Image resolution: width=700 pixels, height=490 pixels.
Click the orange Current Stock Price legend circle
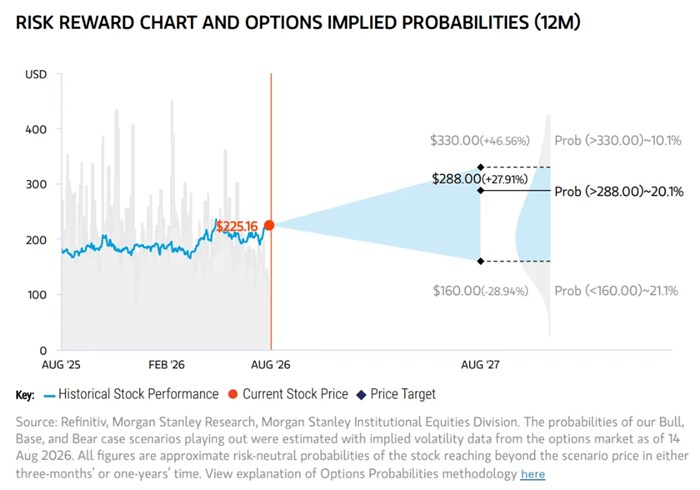pyautogui.click(x=233, y=394)
